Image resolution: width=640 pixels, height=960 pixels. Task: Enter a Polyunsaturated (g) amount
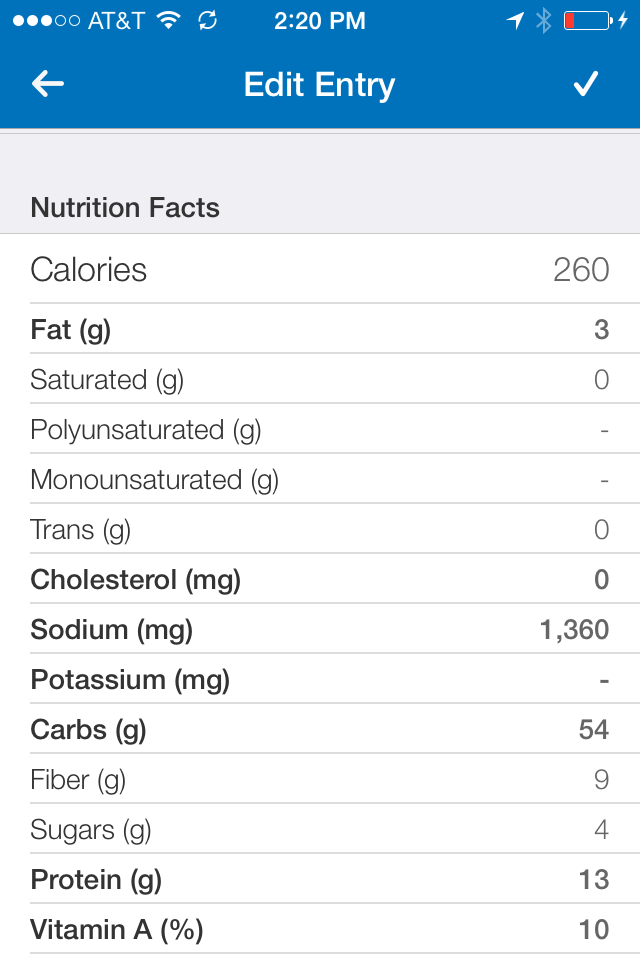tap(604, 430)
